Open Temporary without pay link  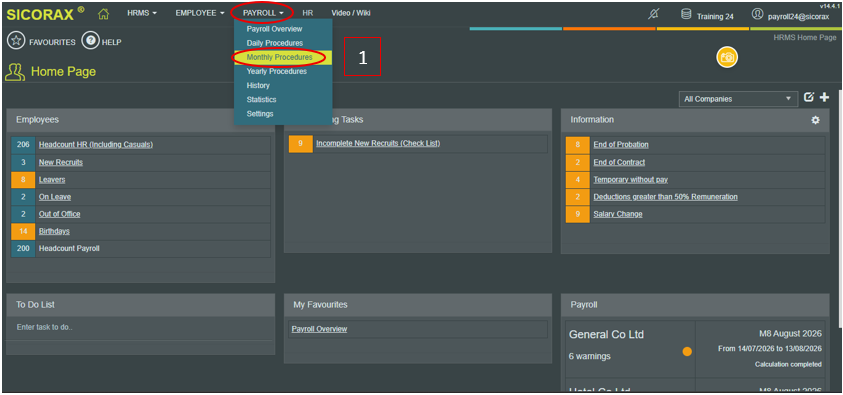tap(631, 179)
